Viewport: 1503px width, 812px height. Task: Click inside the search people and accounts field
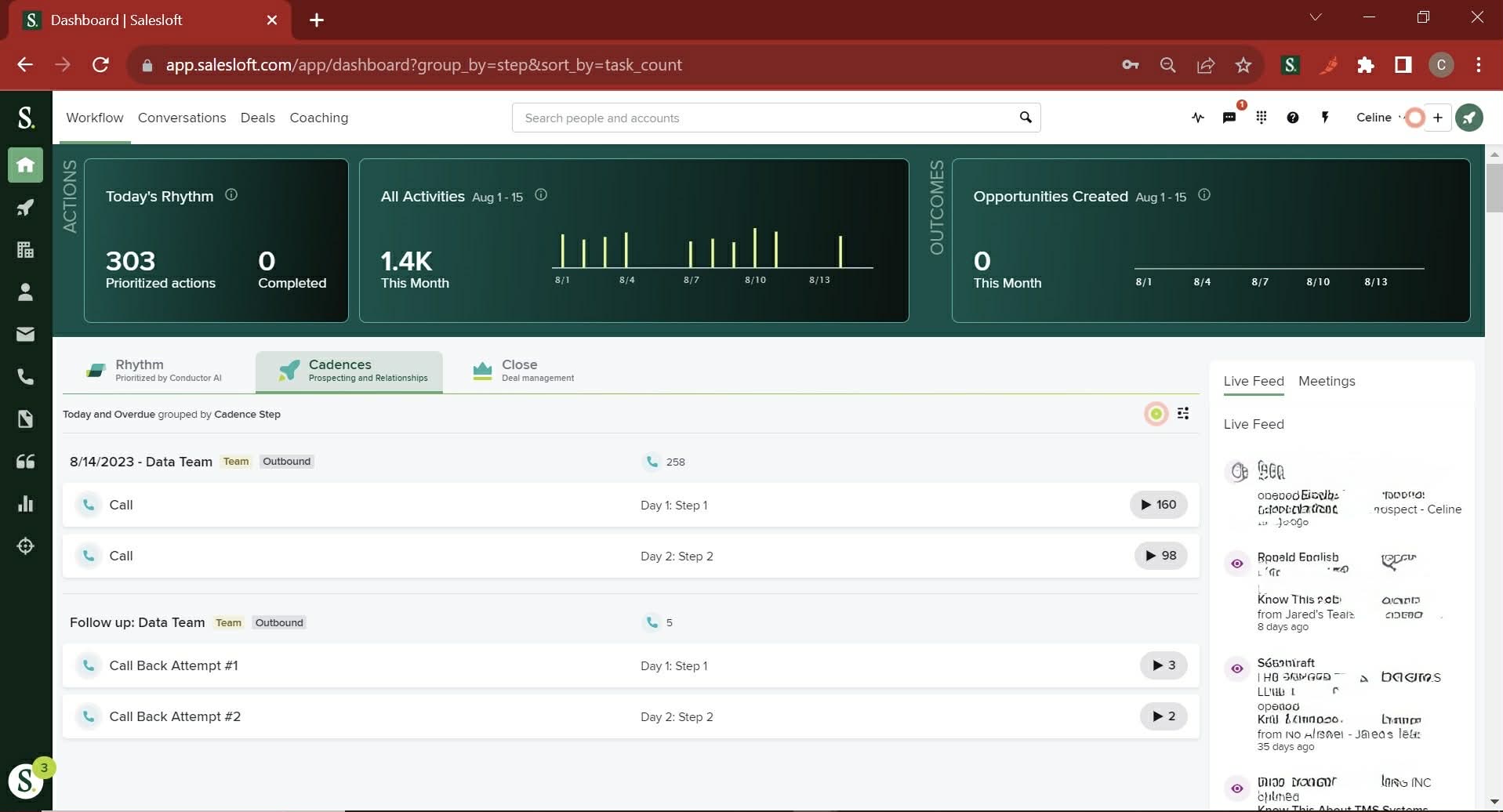776,118
